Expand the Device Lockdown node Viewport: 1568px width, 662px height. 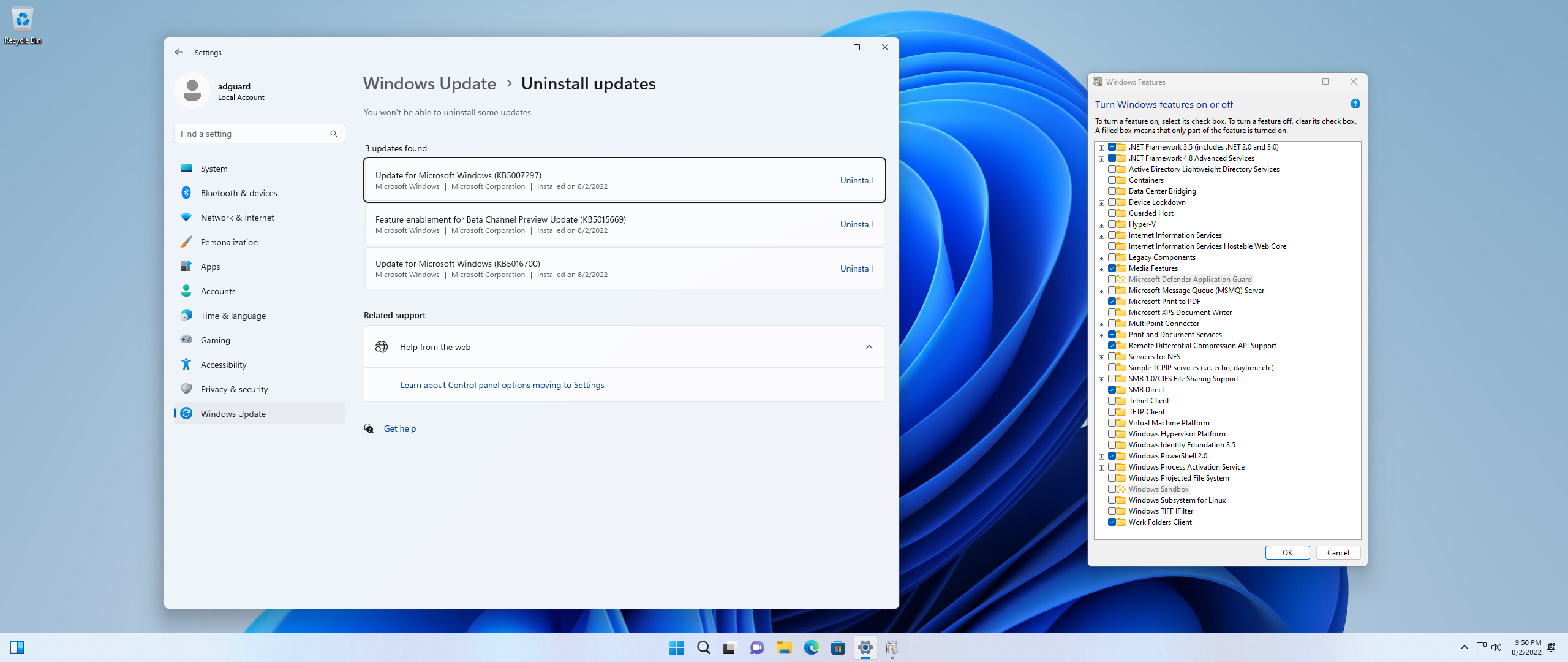1101,203
